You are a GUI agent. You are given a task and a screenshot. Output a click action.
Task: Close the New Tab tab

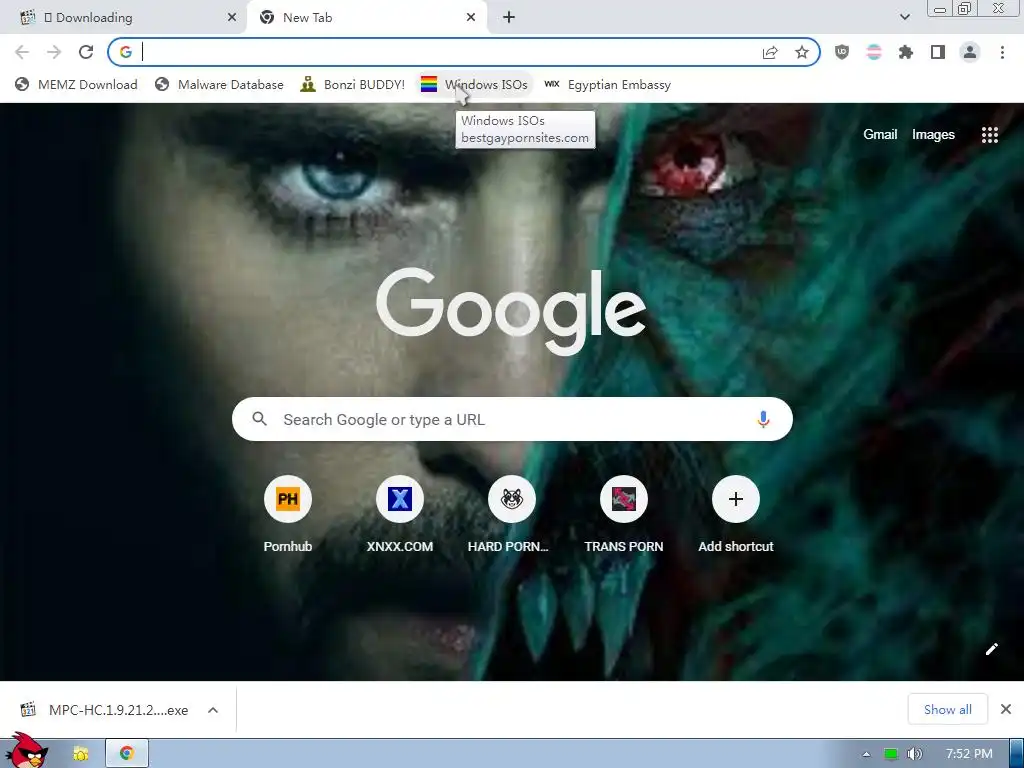point(471,18)
